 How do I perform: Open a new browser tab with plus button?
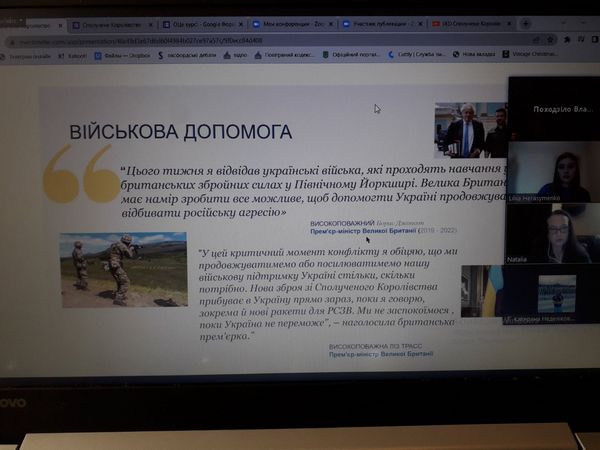tap(526, 24)
